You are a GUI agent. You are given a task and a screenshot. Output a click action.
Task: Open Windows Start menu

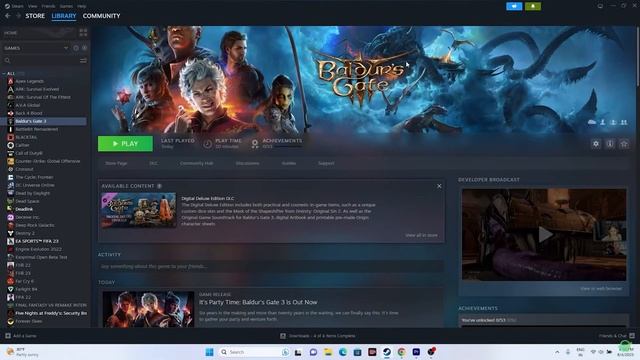[209, 352]
